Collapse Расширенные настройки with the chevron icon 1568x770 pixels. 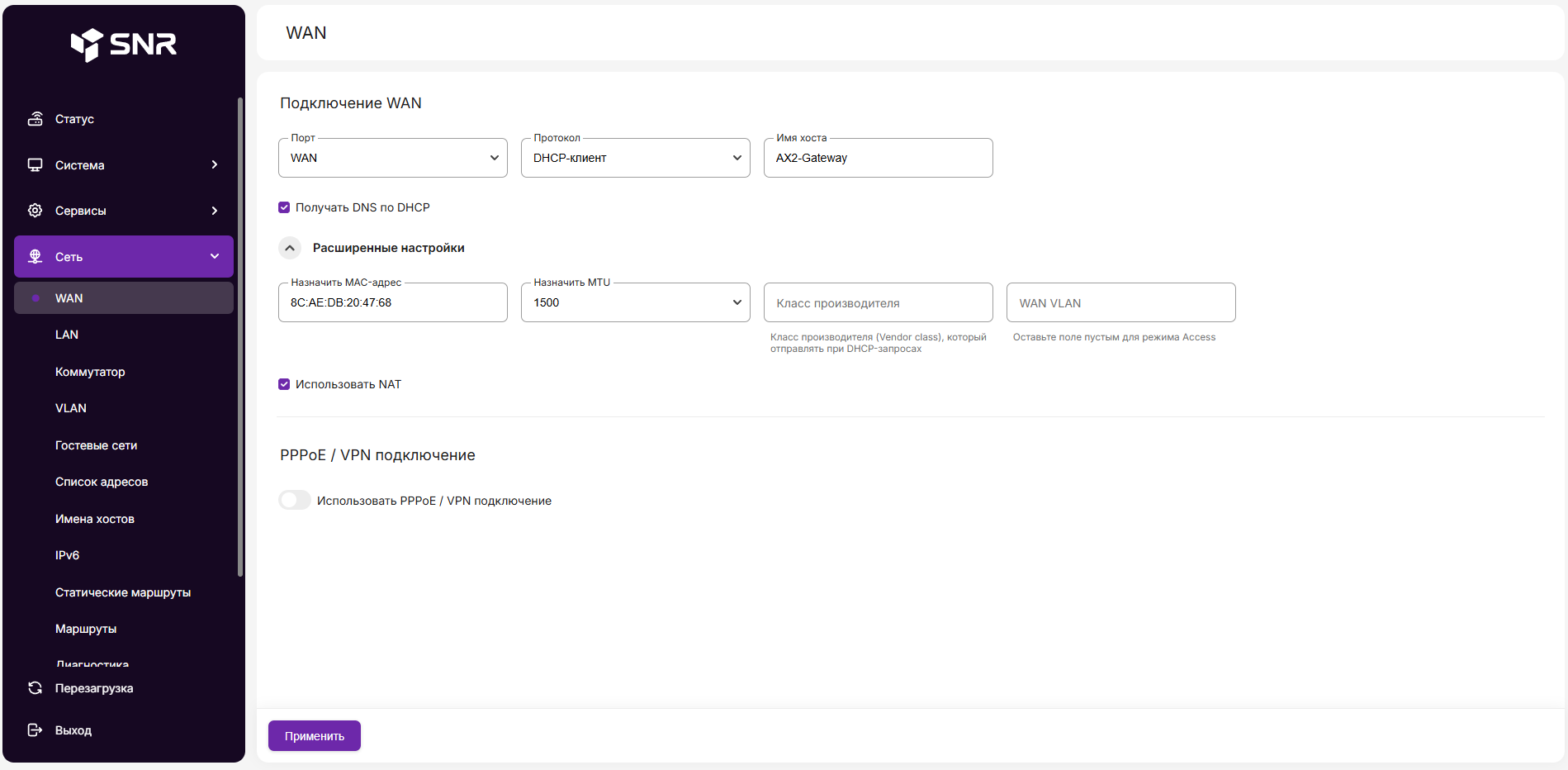290,248
